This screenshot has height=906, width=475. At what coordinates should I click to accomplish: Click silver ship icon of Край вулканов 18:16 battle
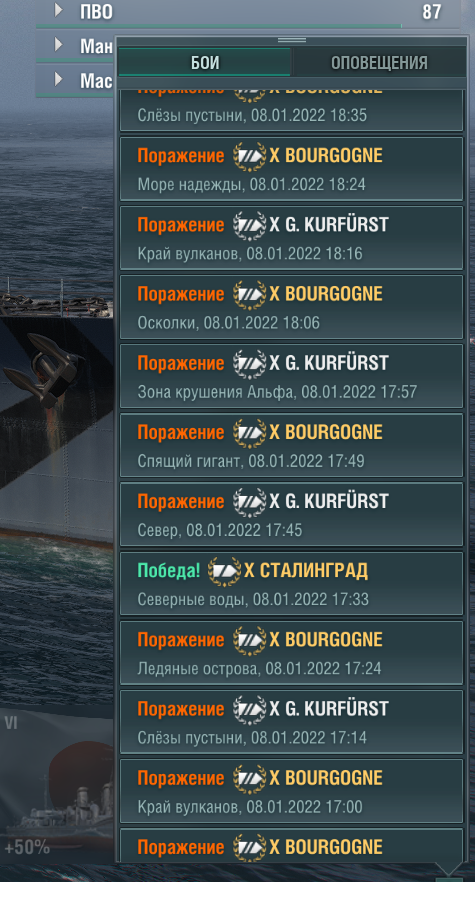[250, 225]
